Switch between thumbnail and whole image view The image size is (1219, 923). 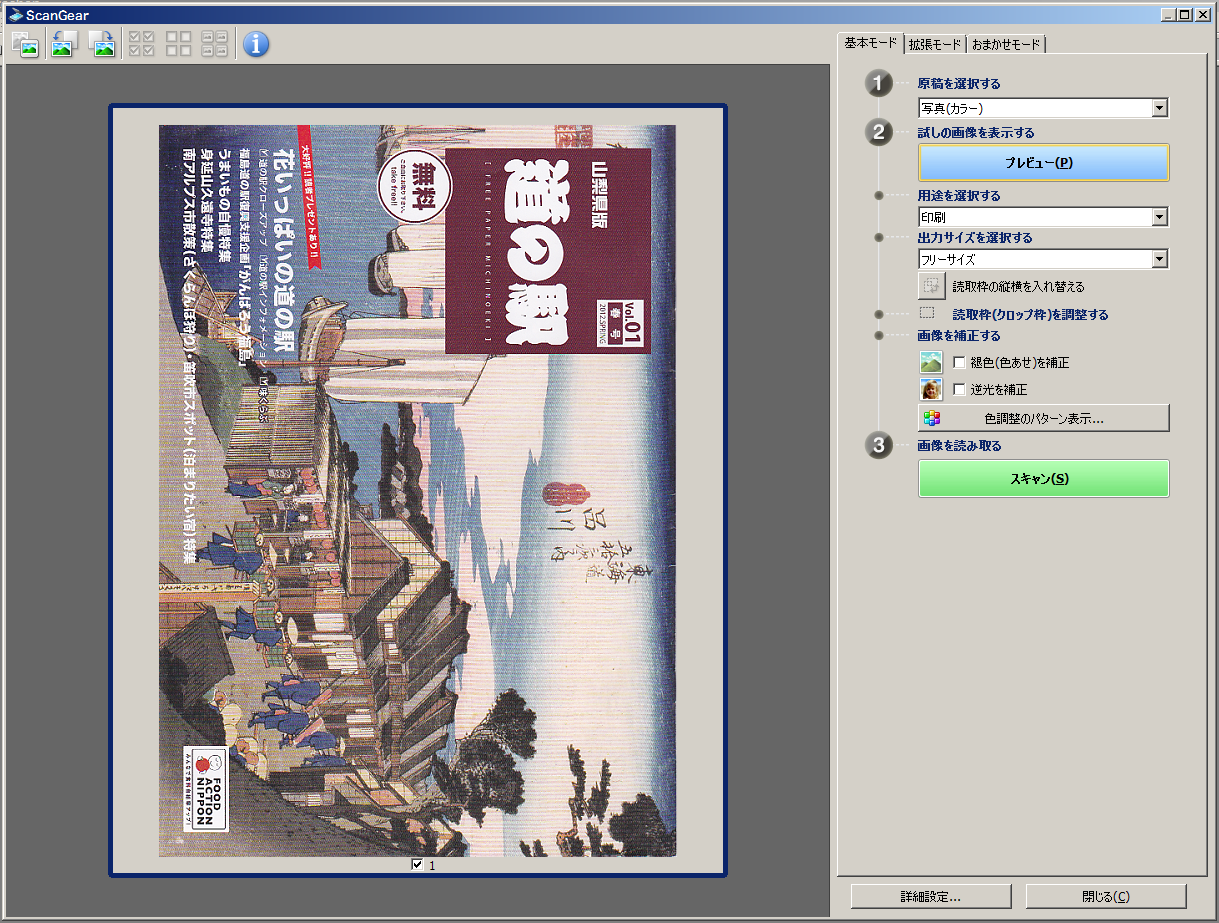tap(24, 44)
